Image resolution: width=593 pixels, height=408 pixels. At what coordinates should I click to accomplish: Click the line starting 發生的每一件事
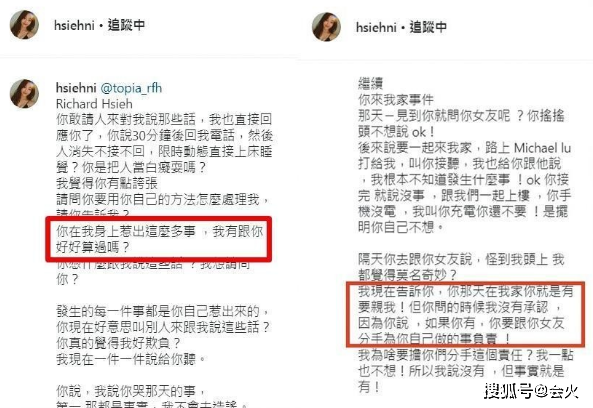tap(163, 311)
